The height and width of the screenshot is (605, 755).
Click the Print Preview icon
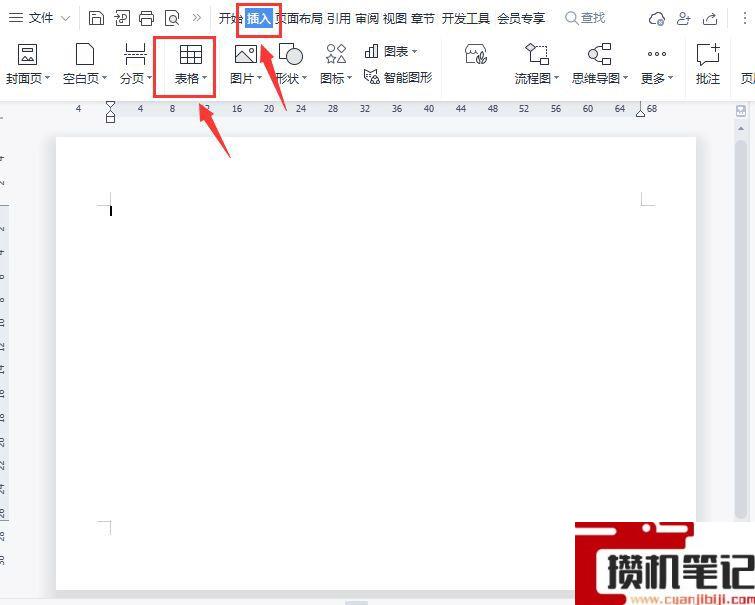(172, 18)
